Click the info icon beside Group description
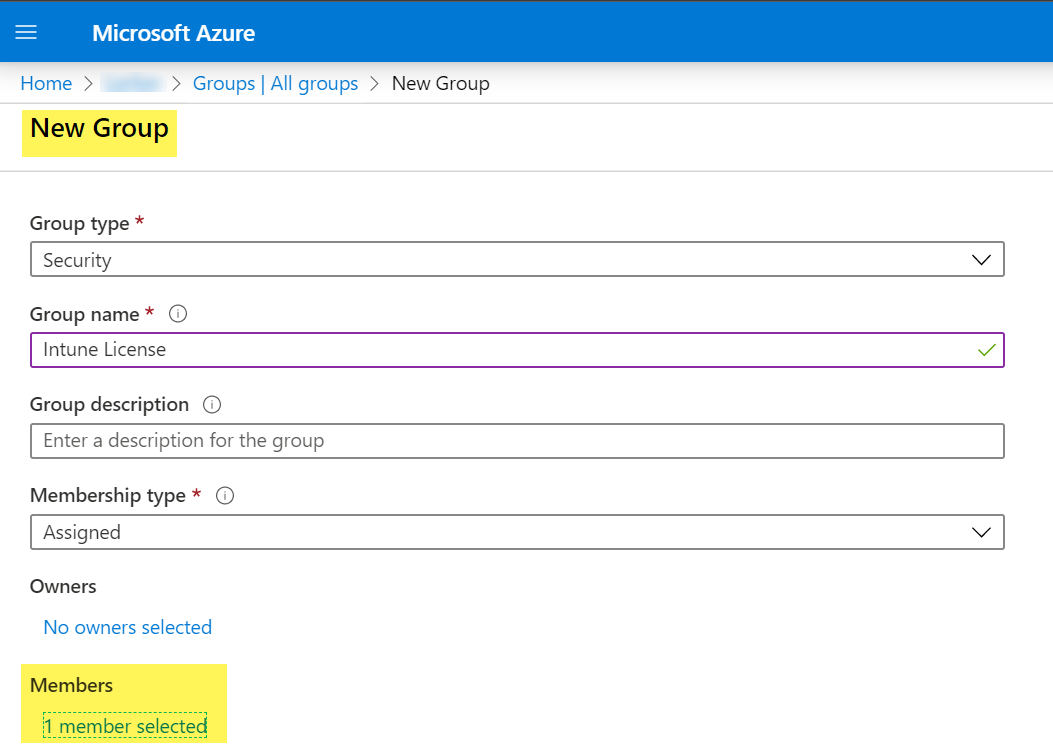1053x751 pixels. point(211,405)
